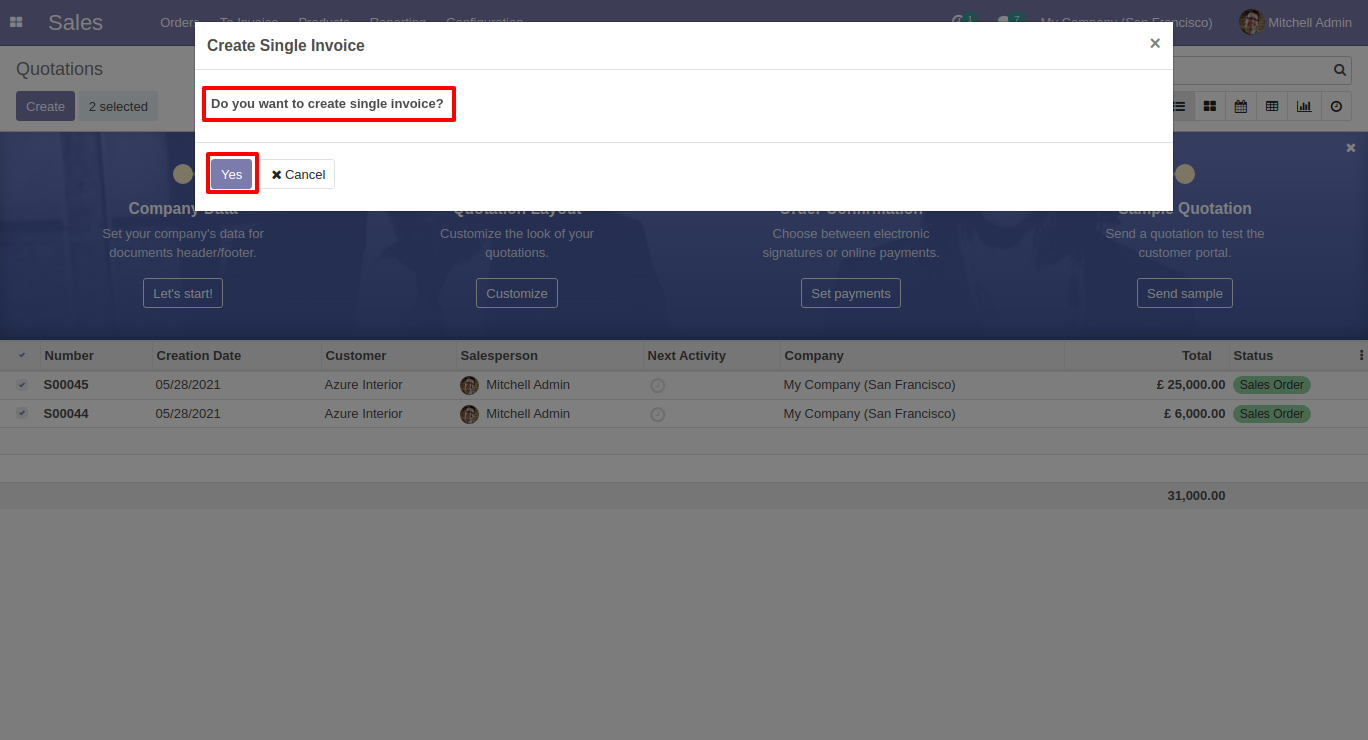
Task: Switch to graph view
Action: pyautogui.click(x=1304, y=106)
